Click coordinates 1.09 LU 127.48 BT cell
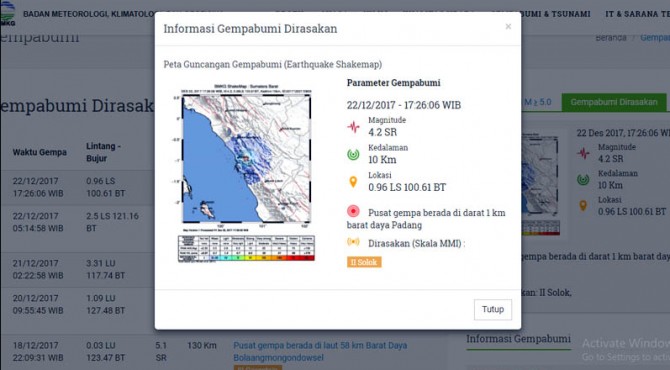Viewport: 670px width, 370px height. pos(106,305)
